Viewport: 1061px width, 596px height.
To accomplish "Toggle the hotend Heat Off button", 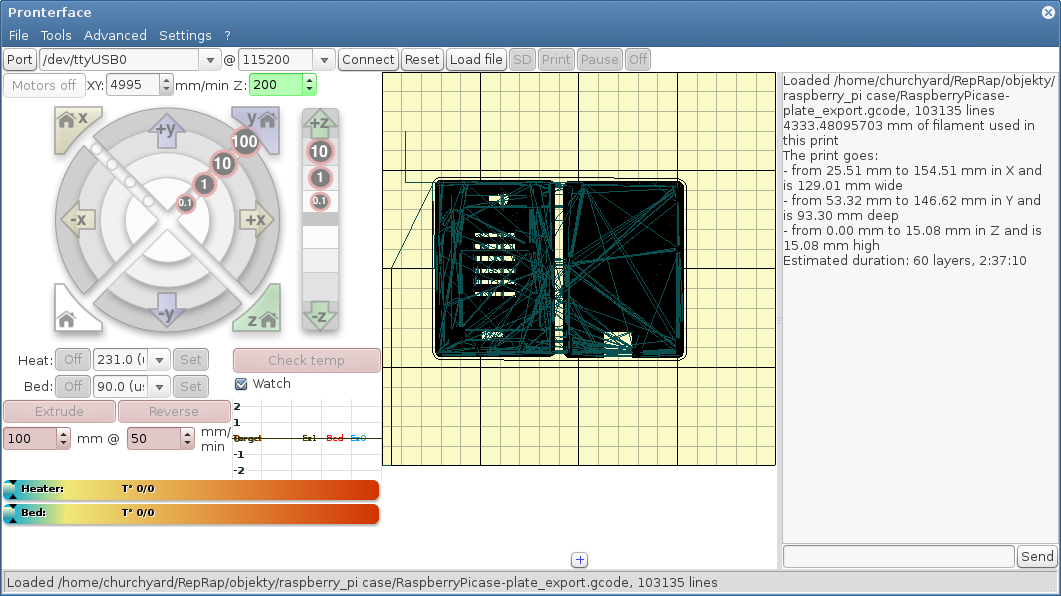I will point(72,360).
